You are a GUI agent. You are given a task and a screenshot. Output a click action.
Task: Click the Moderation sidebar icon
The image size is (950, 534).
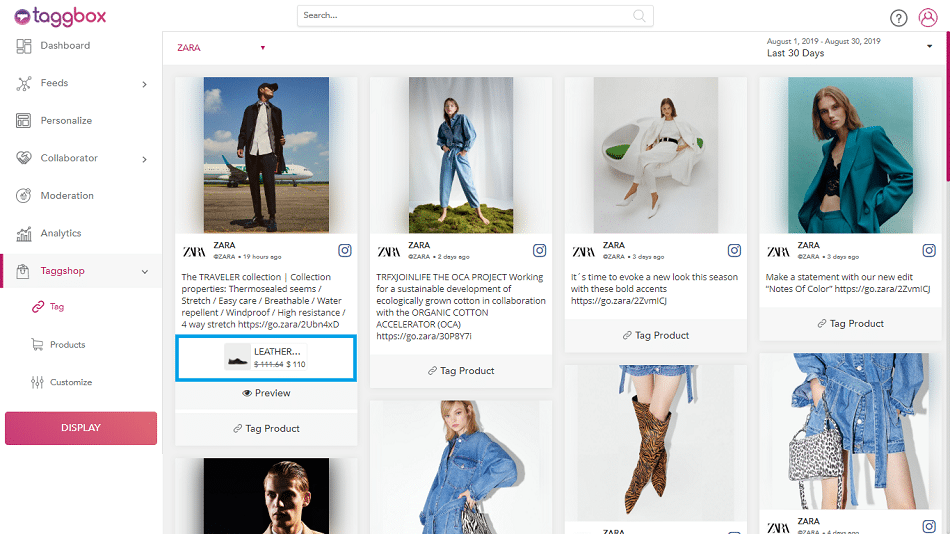[23, 196]
